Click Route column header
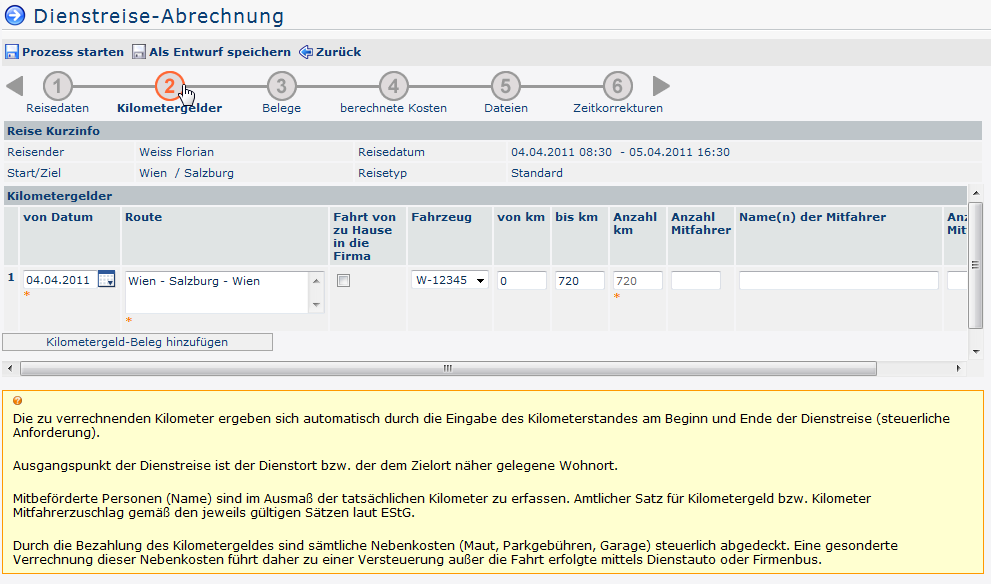The height and width of the screenshot is (584, 991). (143, 217)
